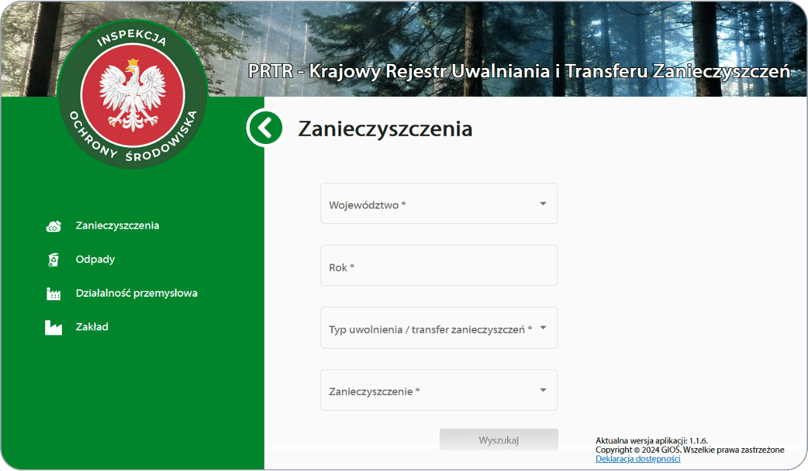Click the round back arrow icon

pyautogui.click(x=265, y=128)
